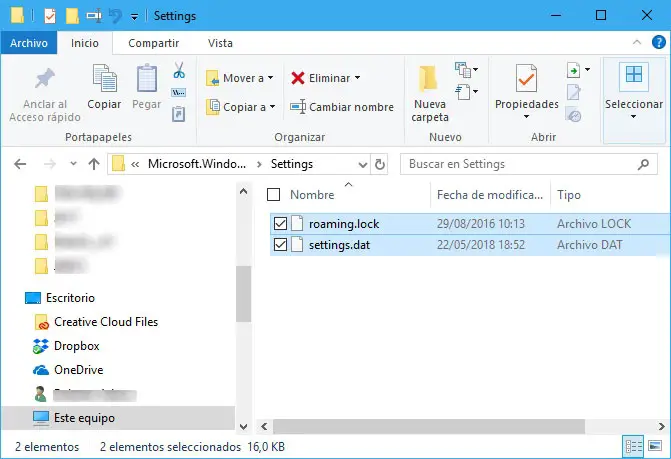The image size is (671, 459).
Task: Uncheck the settings.dat checkbox
Action: tap(280, 245)
